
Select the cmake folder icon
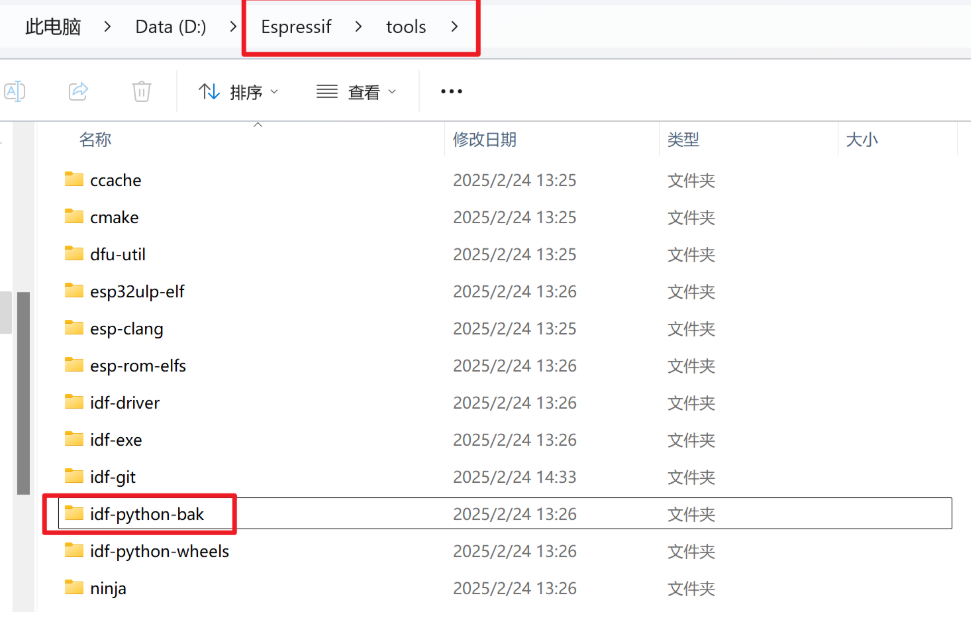[74, 217]
